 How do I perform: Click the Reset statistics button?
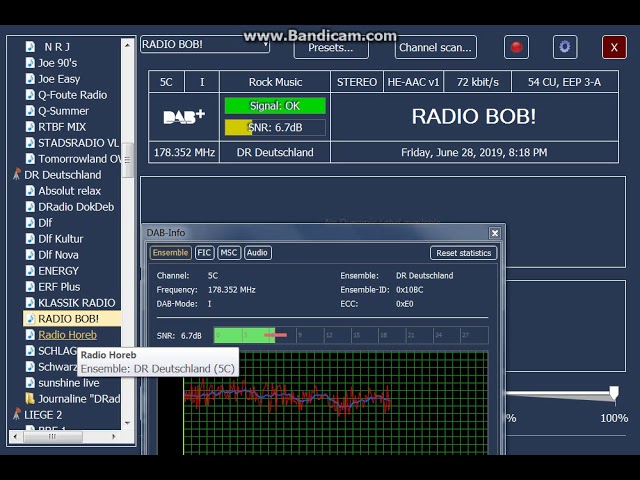pos(464,253)
